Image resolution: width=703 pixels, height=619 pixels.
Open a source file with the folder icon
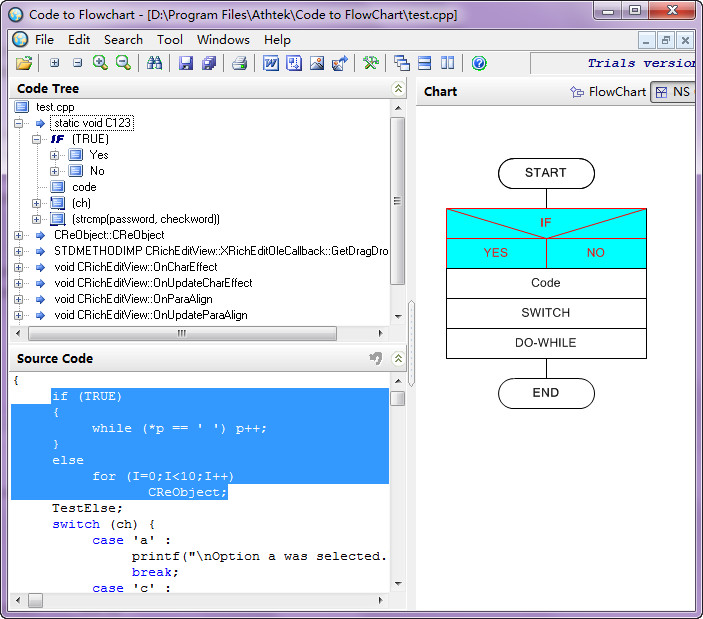24,63
